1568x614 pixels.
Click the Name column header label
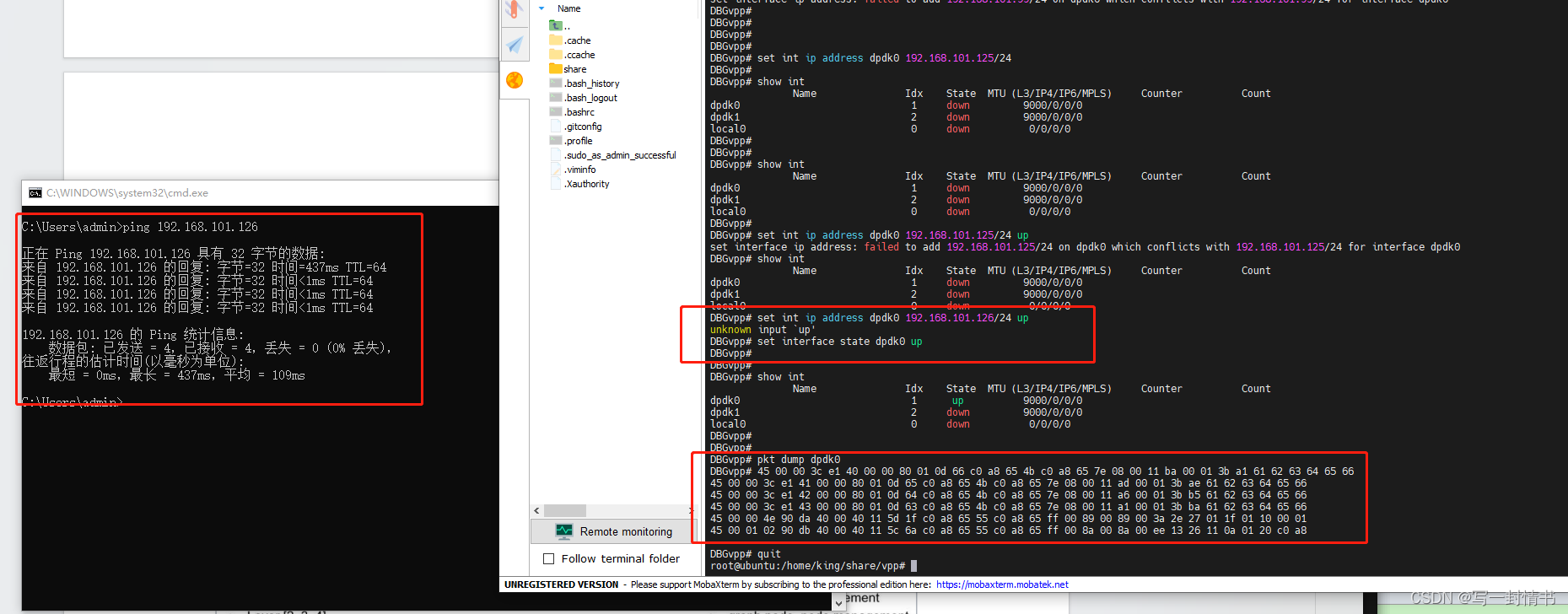point(569,8)
